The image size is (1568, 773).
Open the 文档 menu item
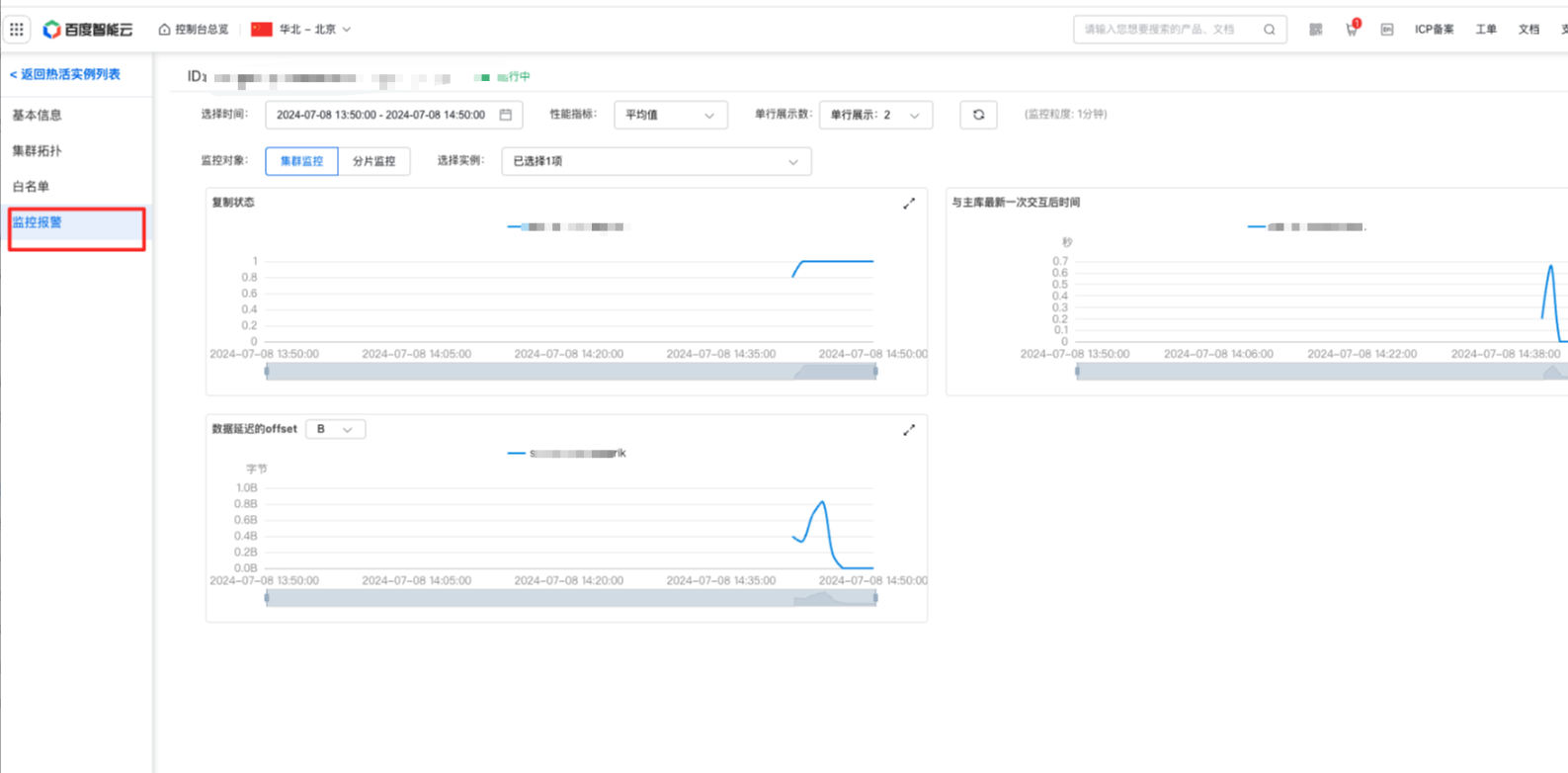point(1528,30)
